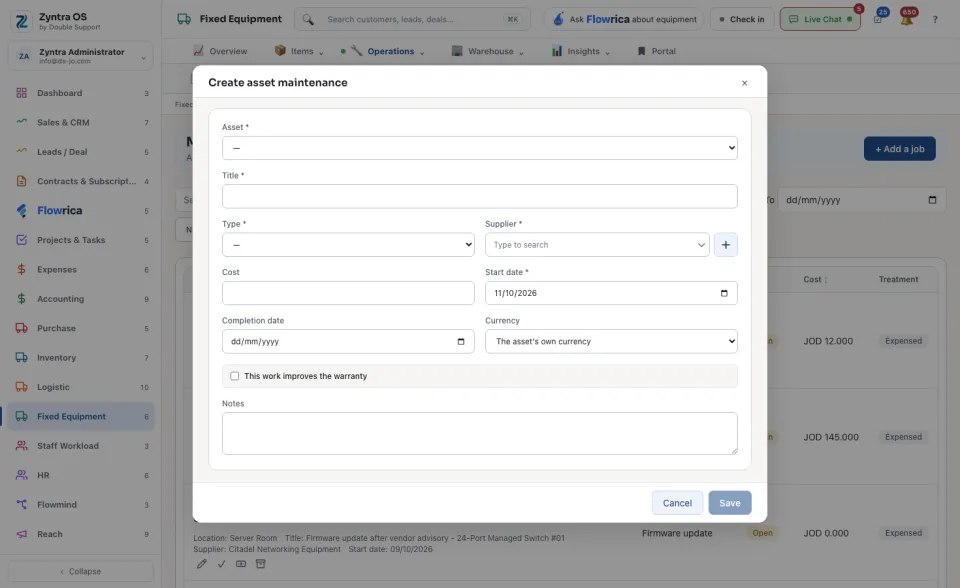Click the archive icon on firmware job
The image size is (960, 588).
(261, 564)
